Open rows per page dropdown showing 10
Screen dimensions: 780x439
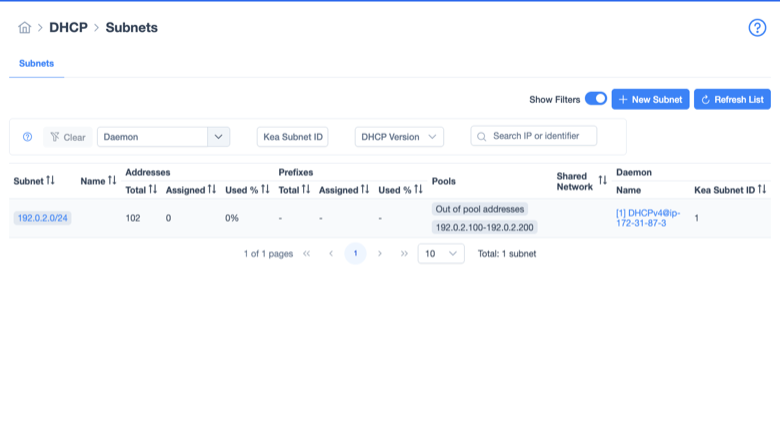441,254
